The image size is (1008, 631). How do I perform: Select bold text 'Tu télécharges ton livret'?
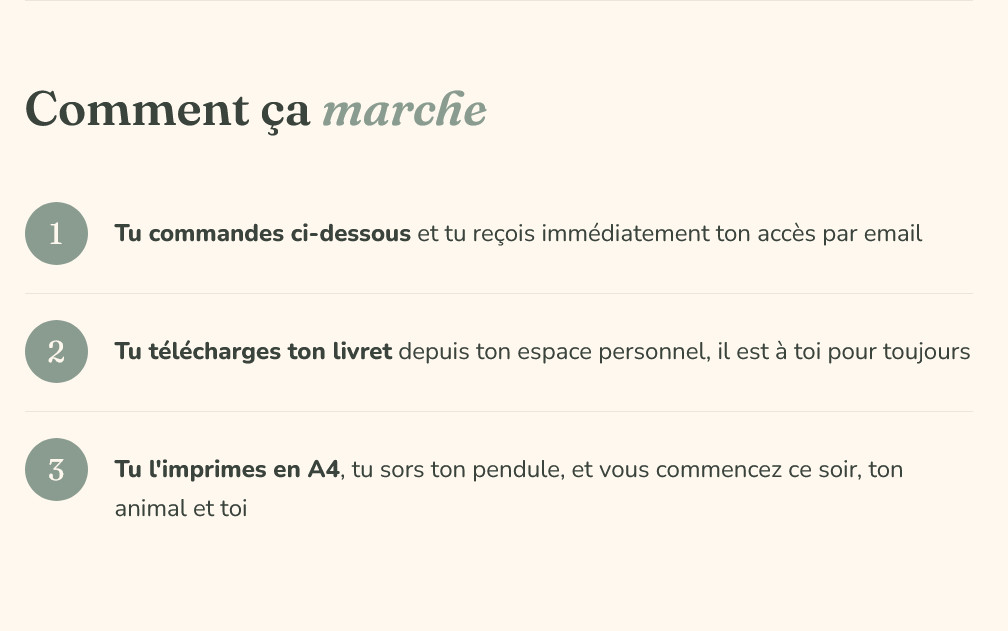click(253, 351)
